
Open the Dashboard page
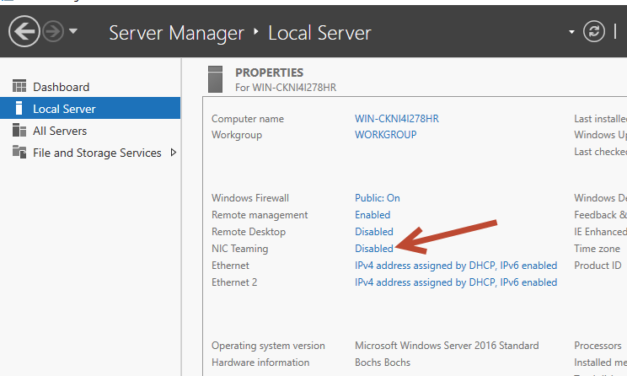(x=61, y=87)
